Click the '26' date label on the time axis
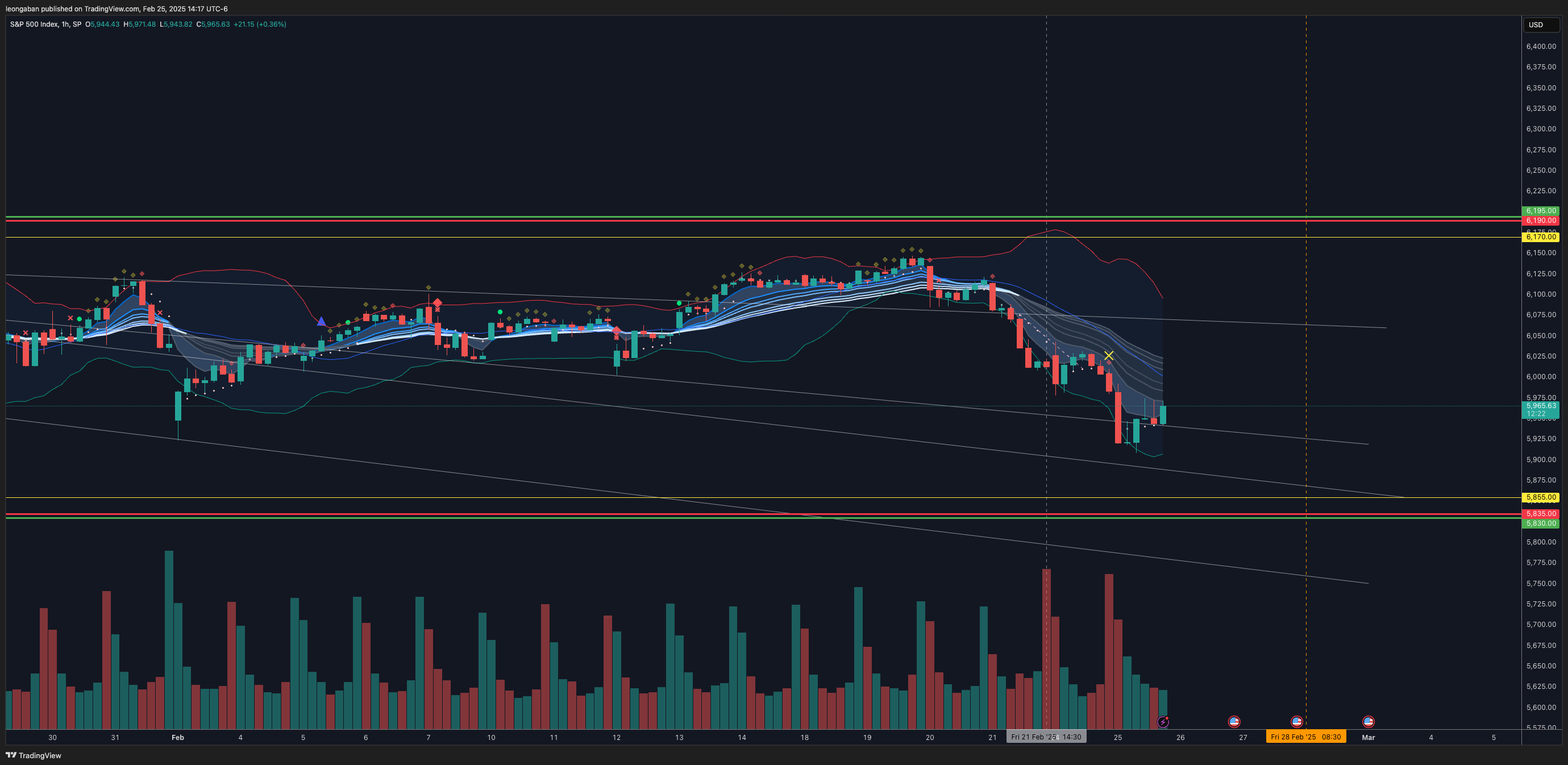1568x765 pixels. (1180, 738)
